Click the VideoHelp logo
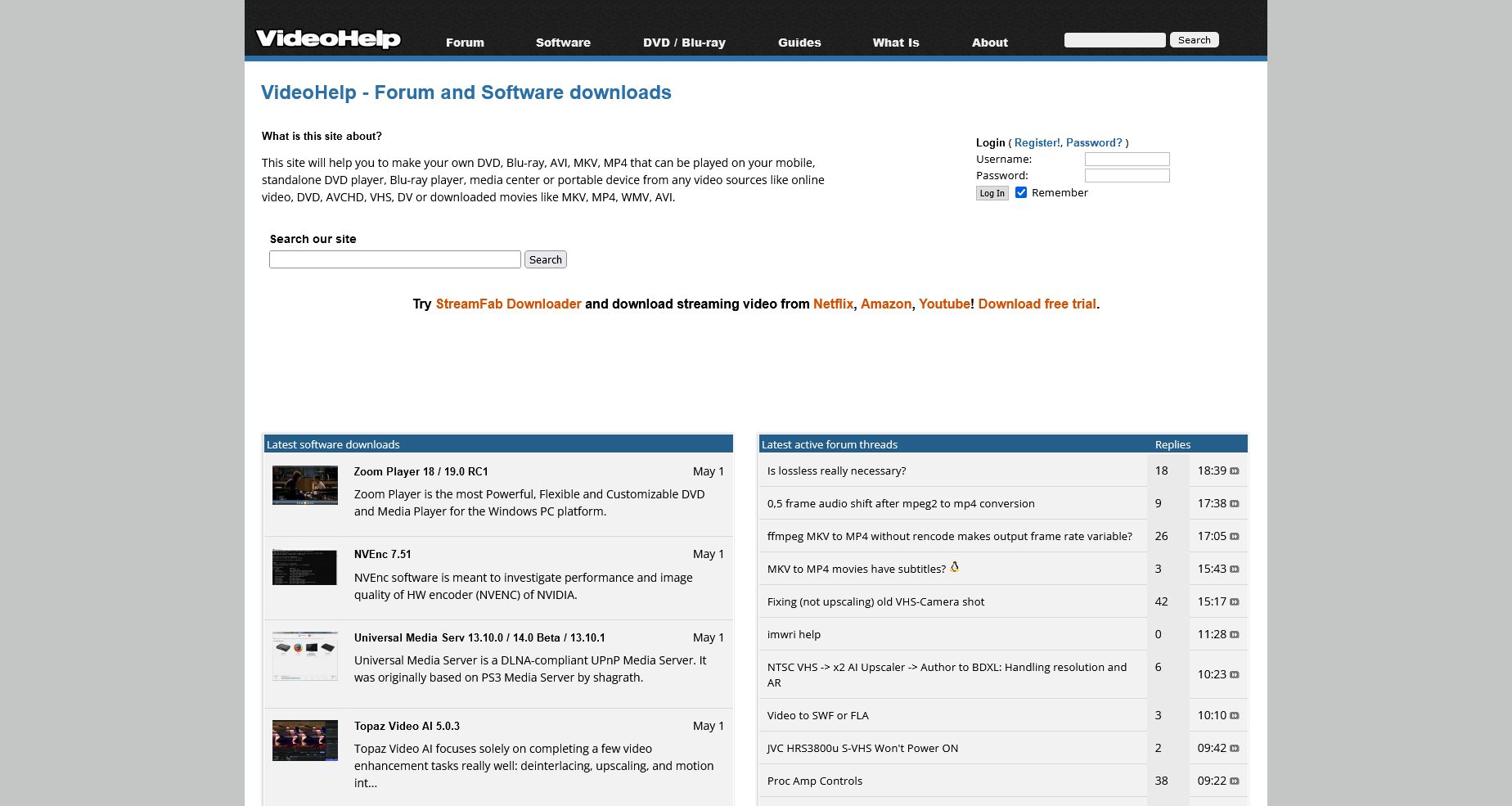 tap(327, 38)
